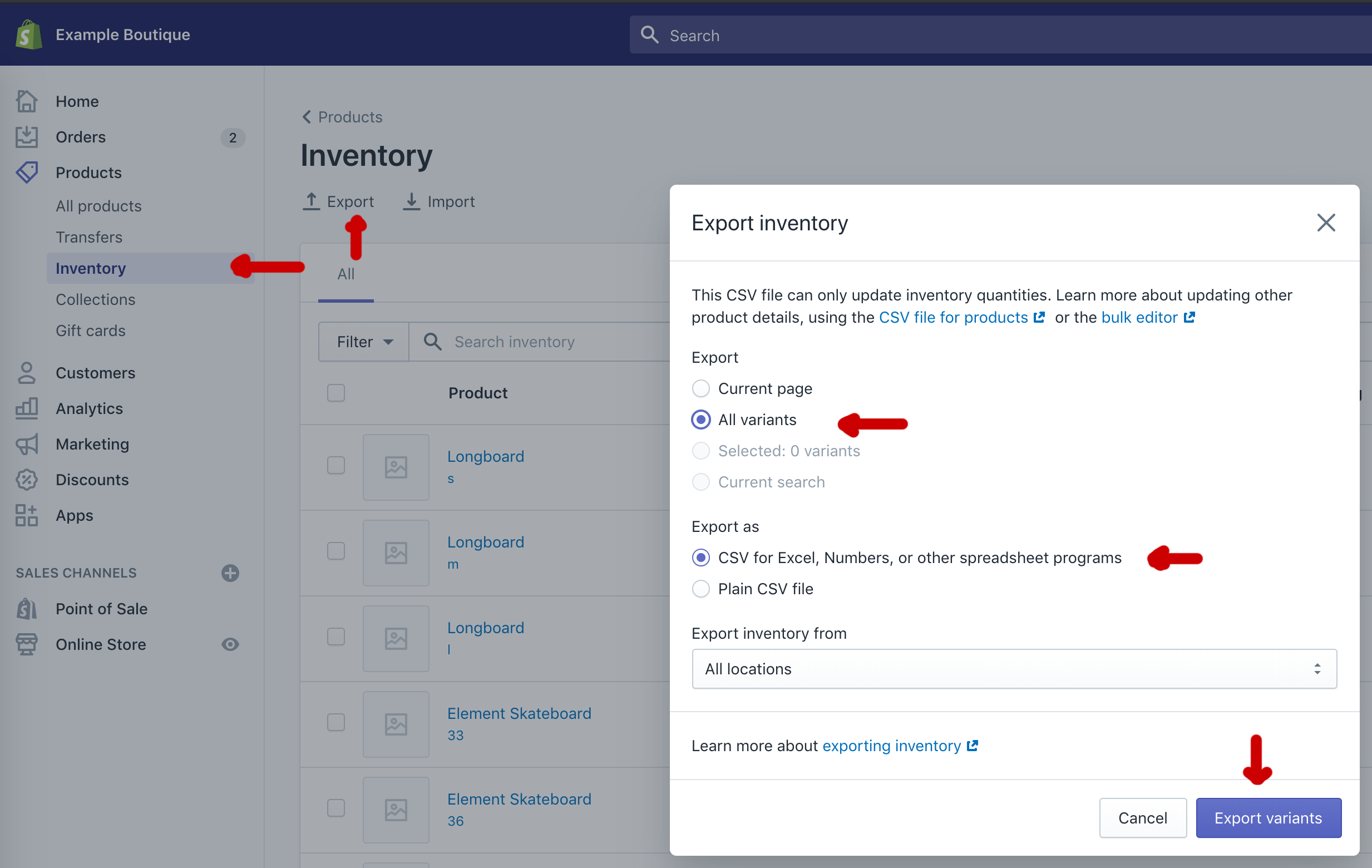Choose CSV for Excel, Numbers radio option
The image size is (1372, 868).
(x=701, y=558)
